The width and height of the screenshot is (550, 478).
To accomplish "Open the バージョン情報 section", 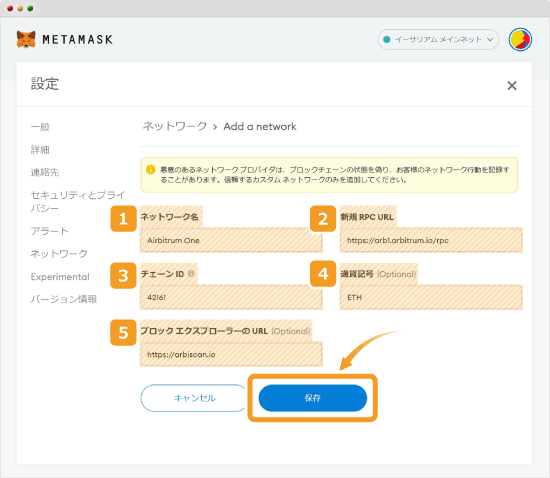I will [64, 299].
